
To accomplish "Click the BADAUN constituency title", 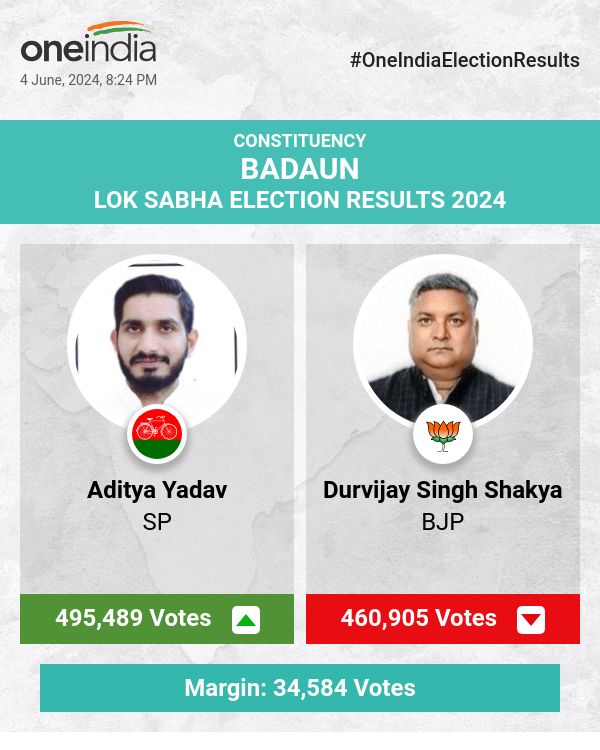I will [x=300, y=169].
